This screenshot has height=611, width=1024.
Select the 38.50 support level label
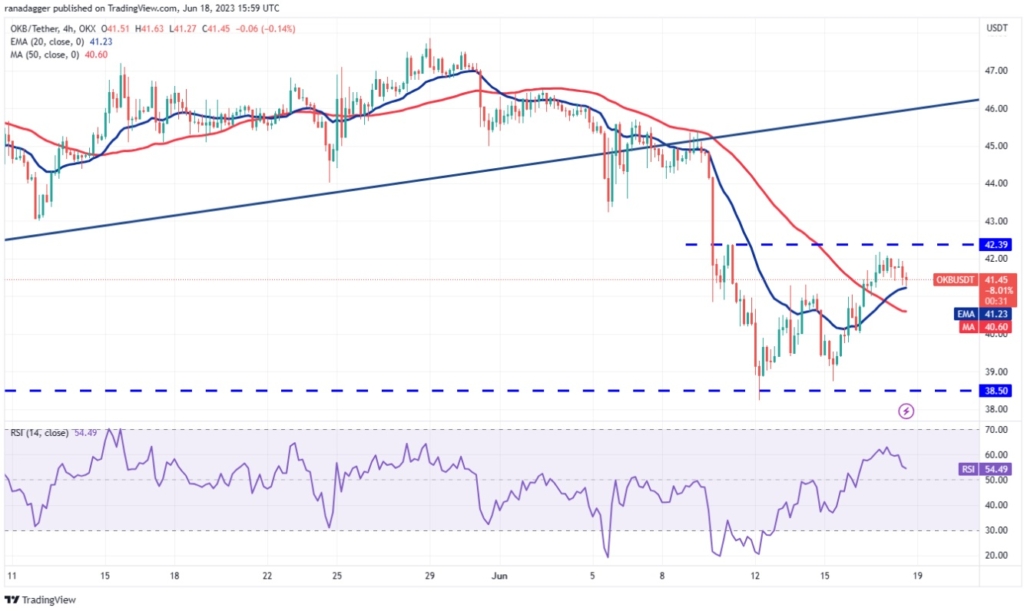996,391
